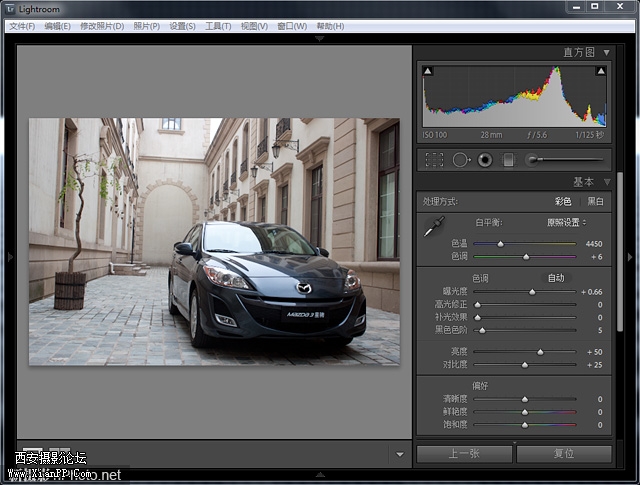
Task: Click the 28 mm focal length text
Action: 491,135
